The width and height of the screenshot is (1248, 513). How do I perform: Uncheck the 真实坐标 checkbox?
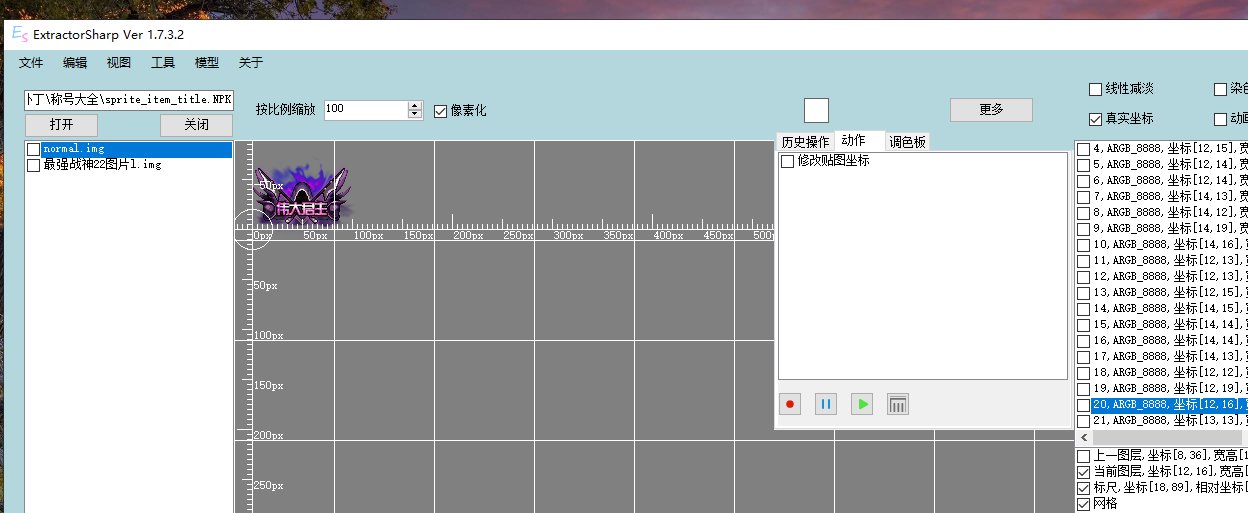[1095, 119]
